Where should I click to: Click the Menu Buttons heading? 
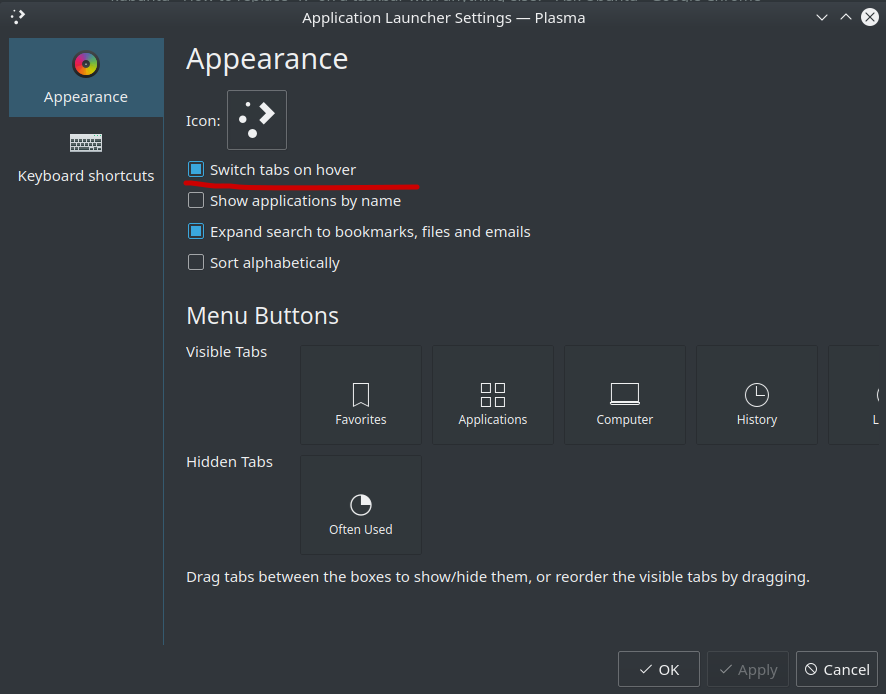[x=263, y=315]
